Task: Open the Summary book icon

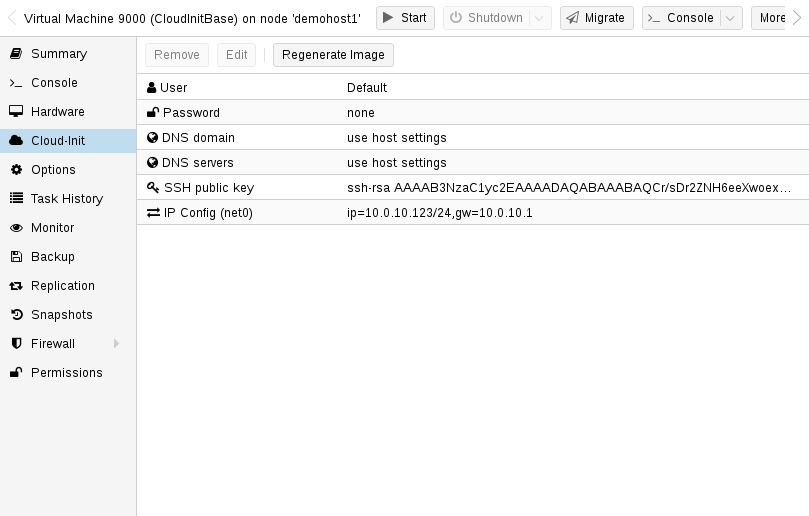Action: tap(16, 54)
